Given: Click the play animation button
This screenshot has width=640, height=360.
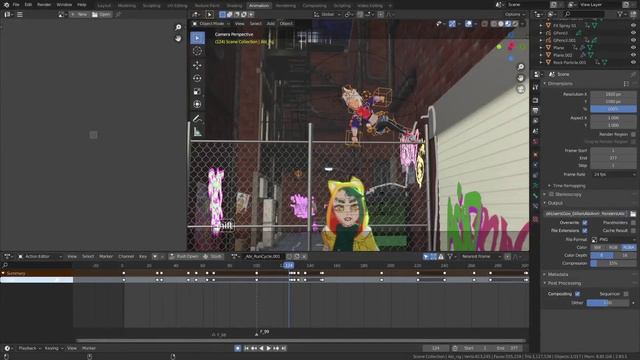Looking at the screenshot, I should (x=269, y=348).
